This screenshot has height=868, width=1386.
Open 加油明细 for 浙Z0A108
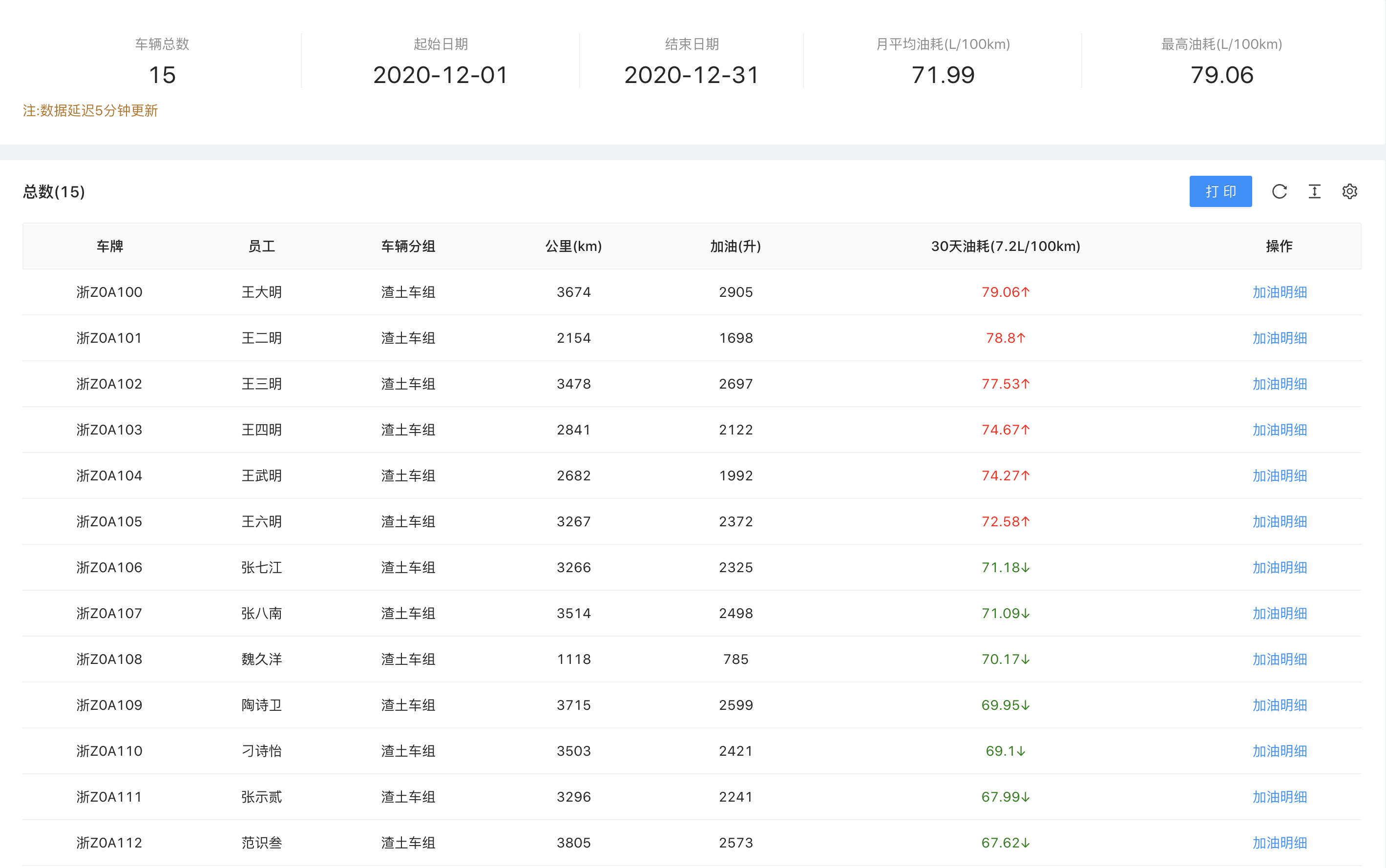[x=1279, y=660]
